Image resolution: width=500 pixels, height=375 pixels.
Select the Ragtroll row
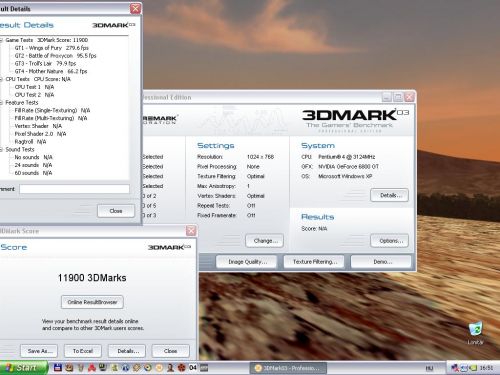30,142
